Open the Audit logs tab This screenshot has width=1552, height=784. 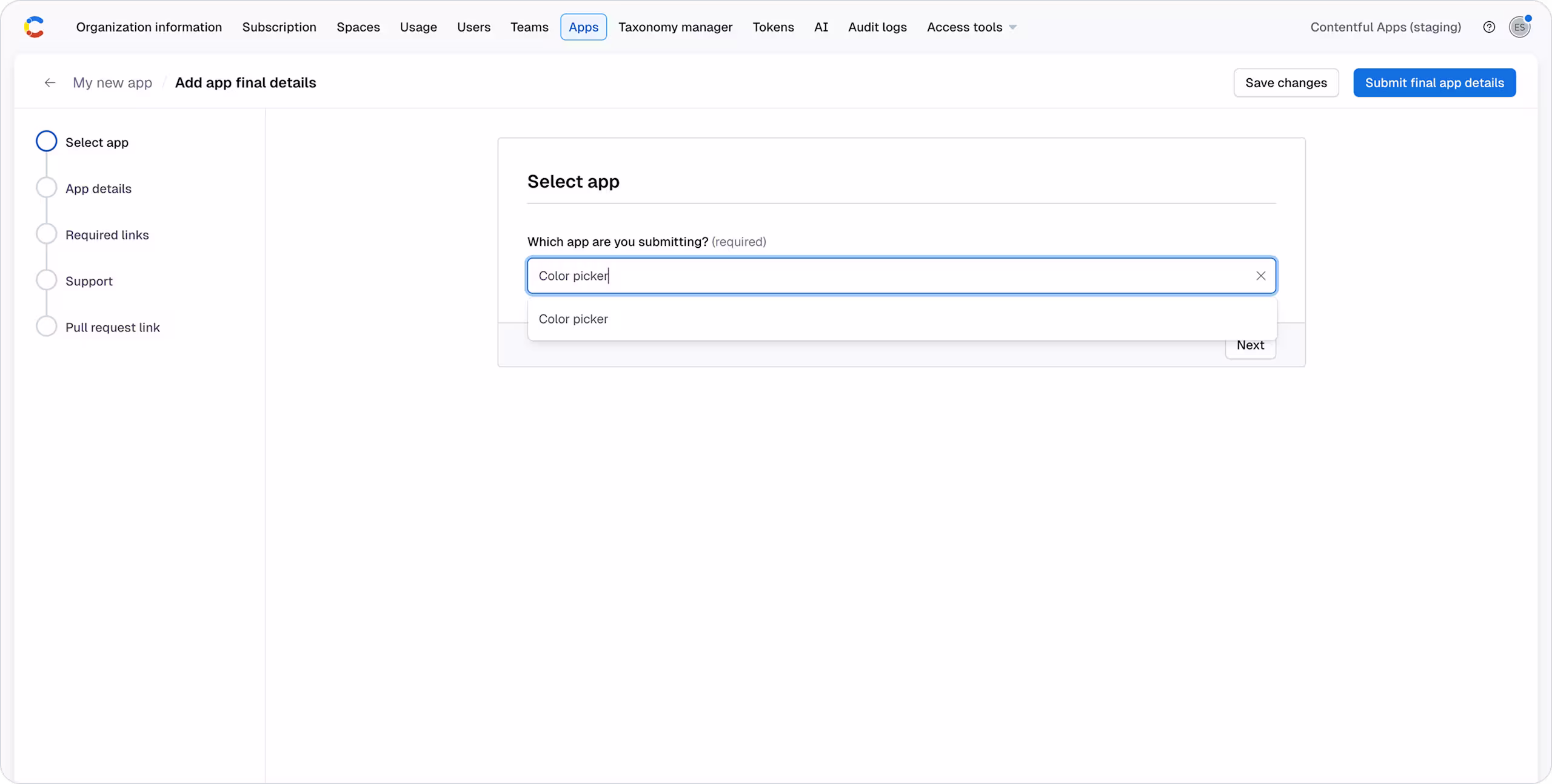[x=877, y=27]
